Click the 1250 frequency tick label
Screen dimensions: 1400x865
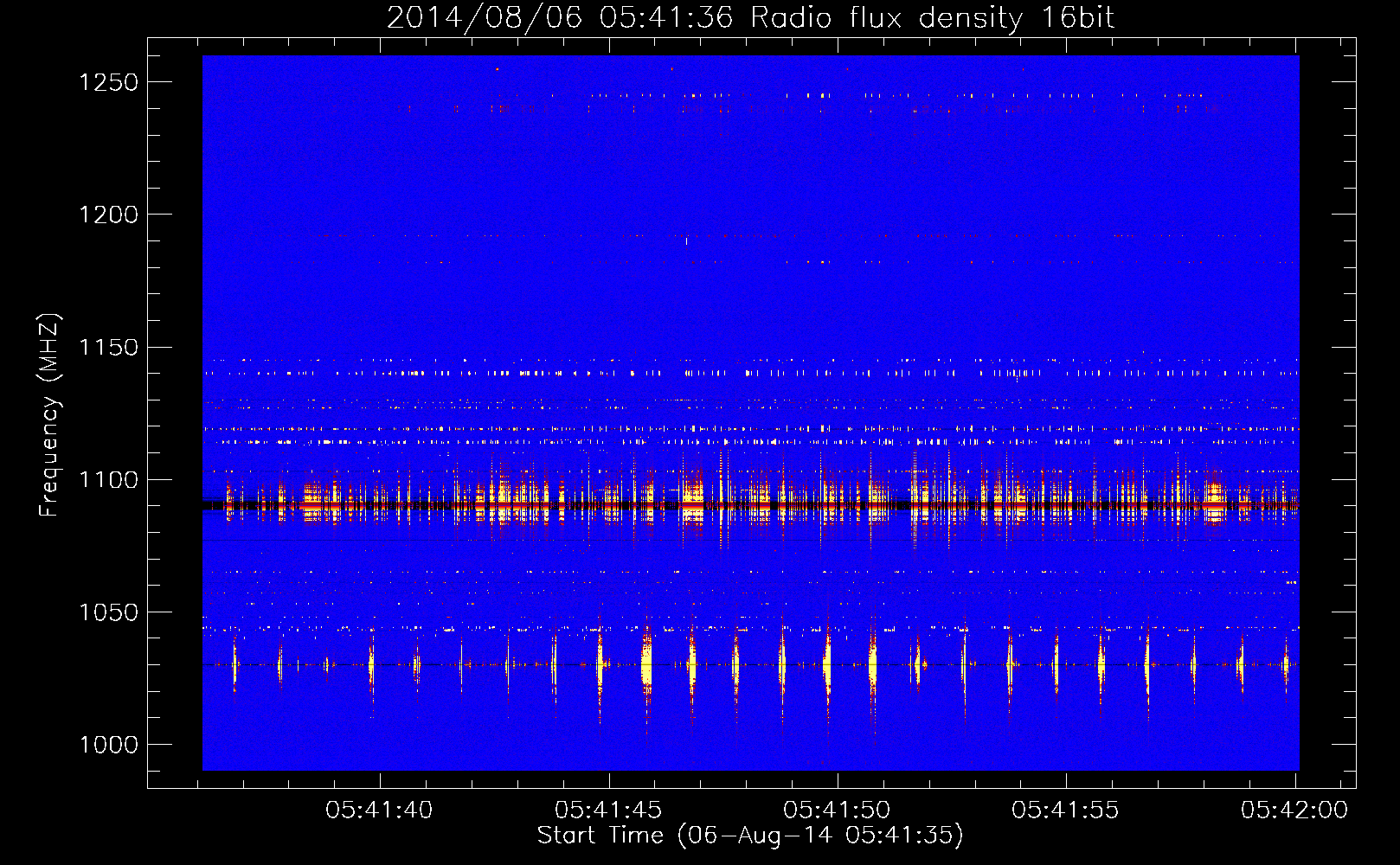pos(108,82)
